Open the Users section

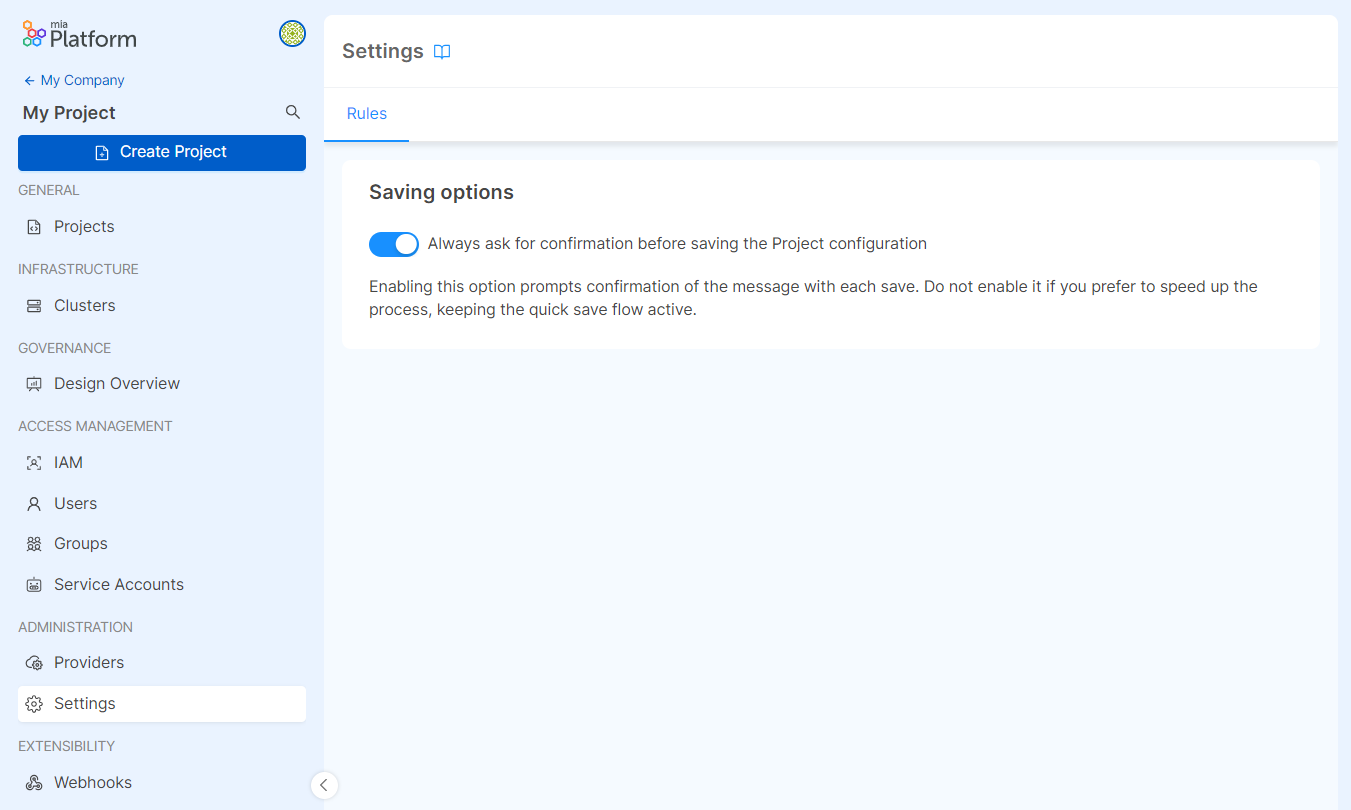(75, 503)
